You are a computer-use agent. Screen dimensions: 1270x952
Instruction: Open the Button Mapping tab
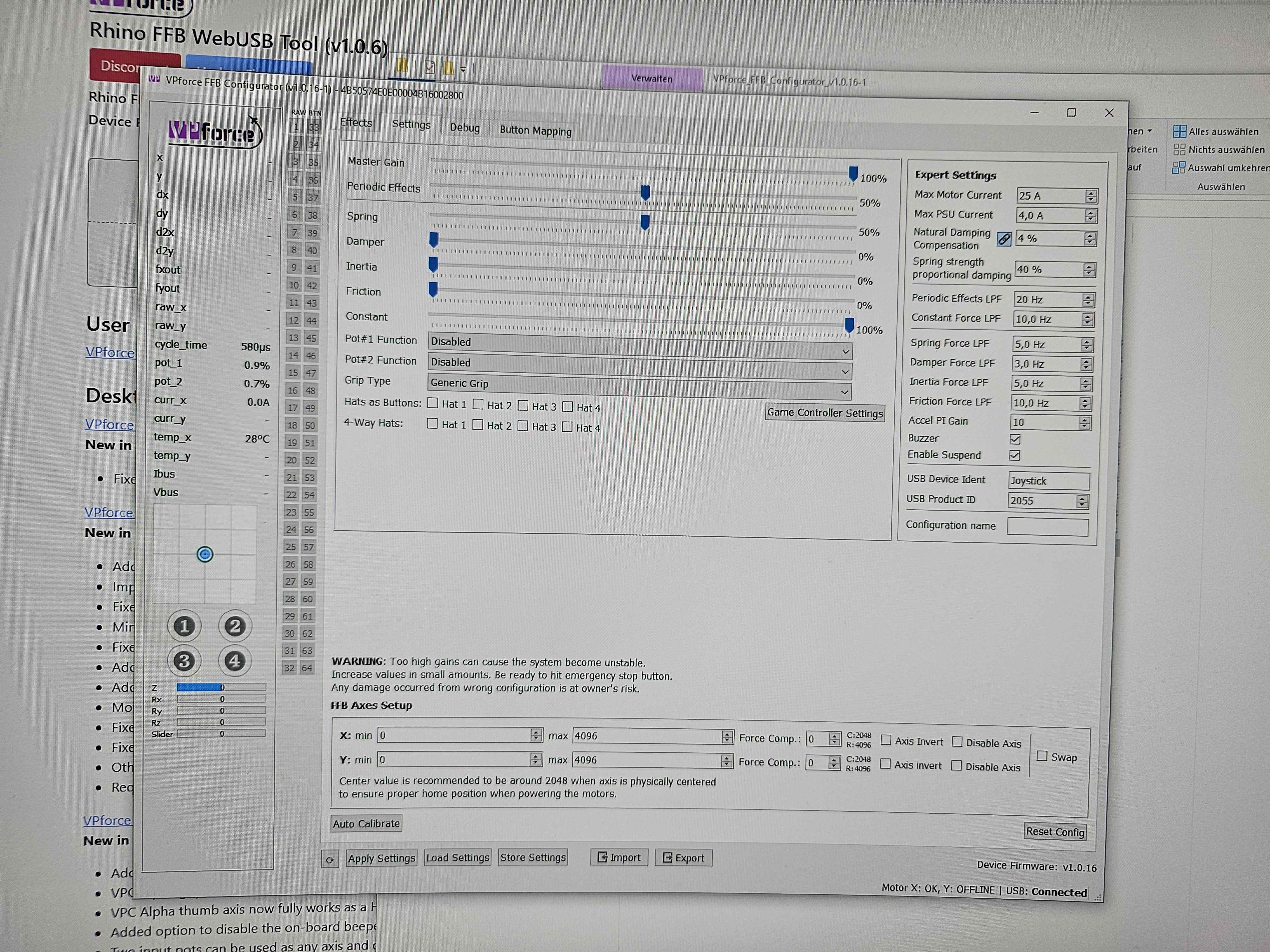tap(535, 131)
